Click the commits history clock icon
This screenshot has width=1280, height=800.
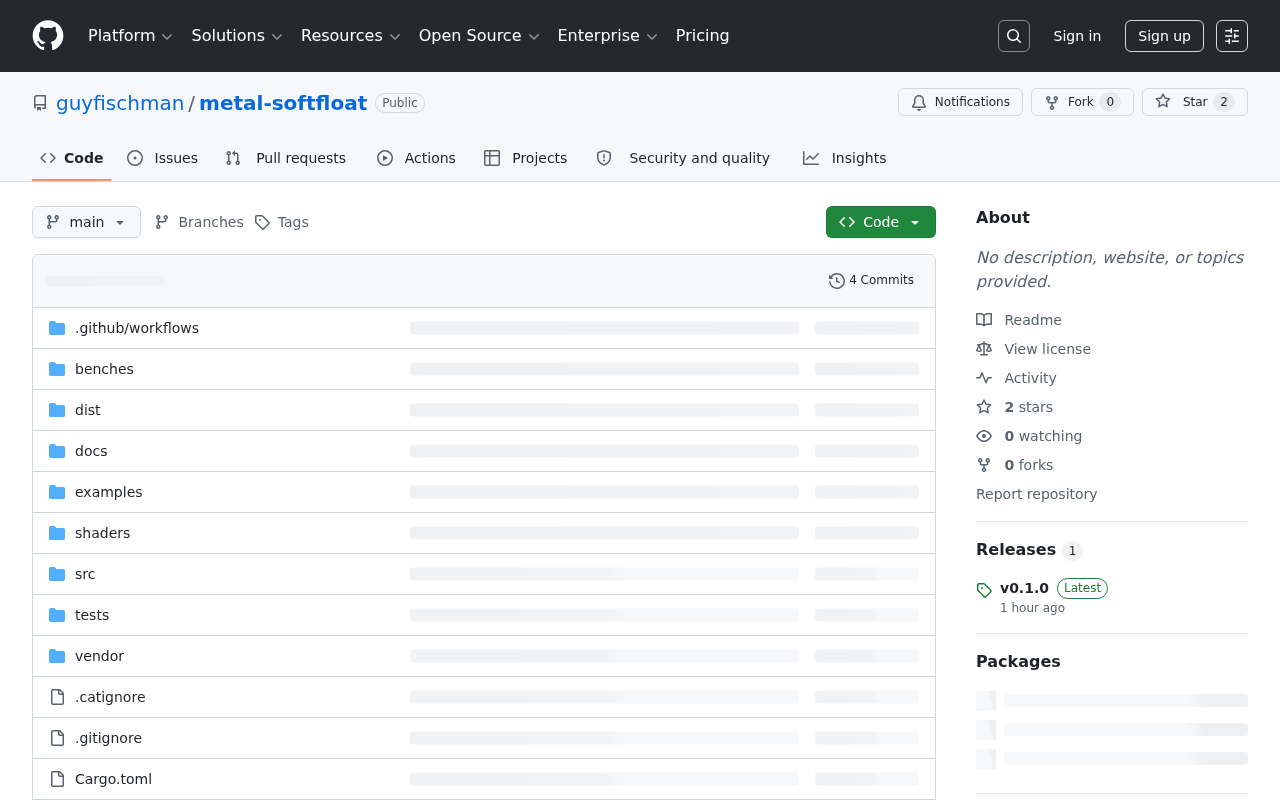[x=837, y=281]
